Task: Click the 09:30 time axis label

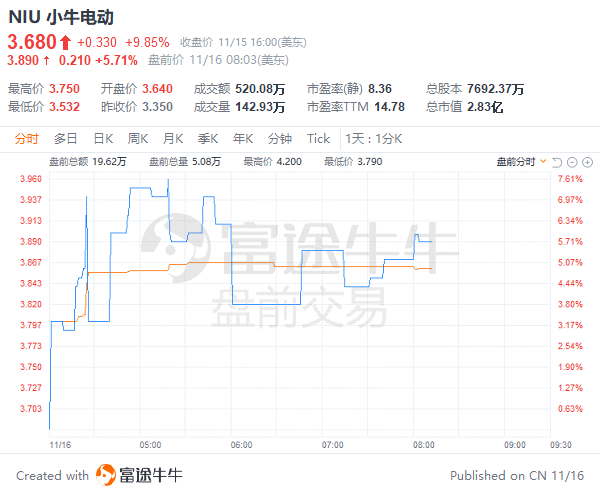Action: (x=561, y=445)
